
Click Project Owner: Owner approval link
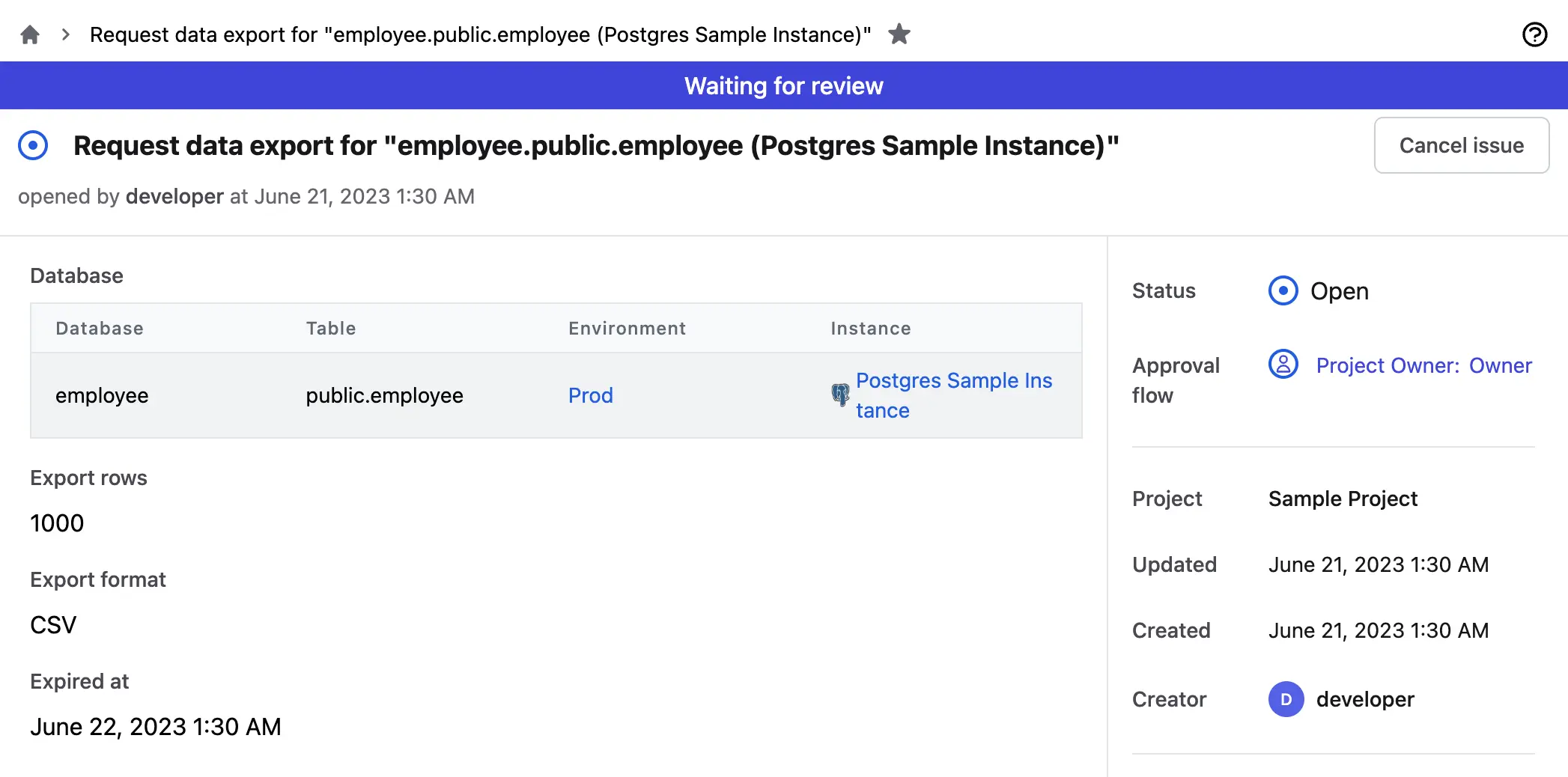point(1423,365)
